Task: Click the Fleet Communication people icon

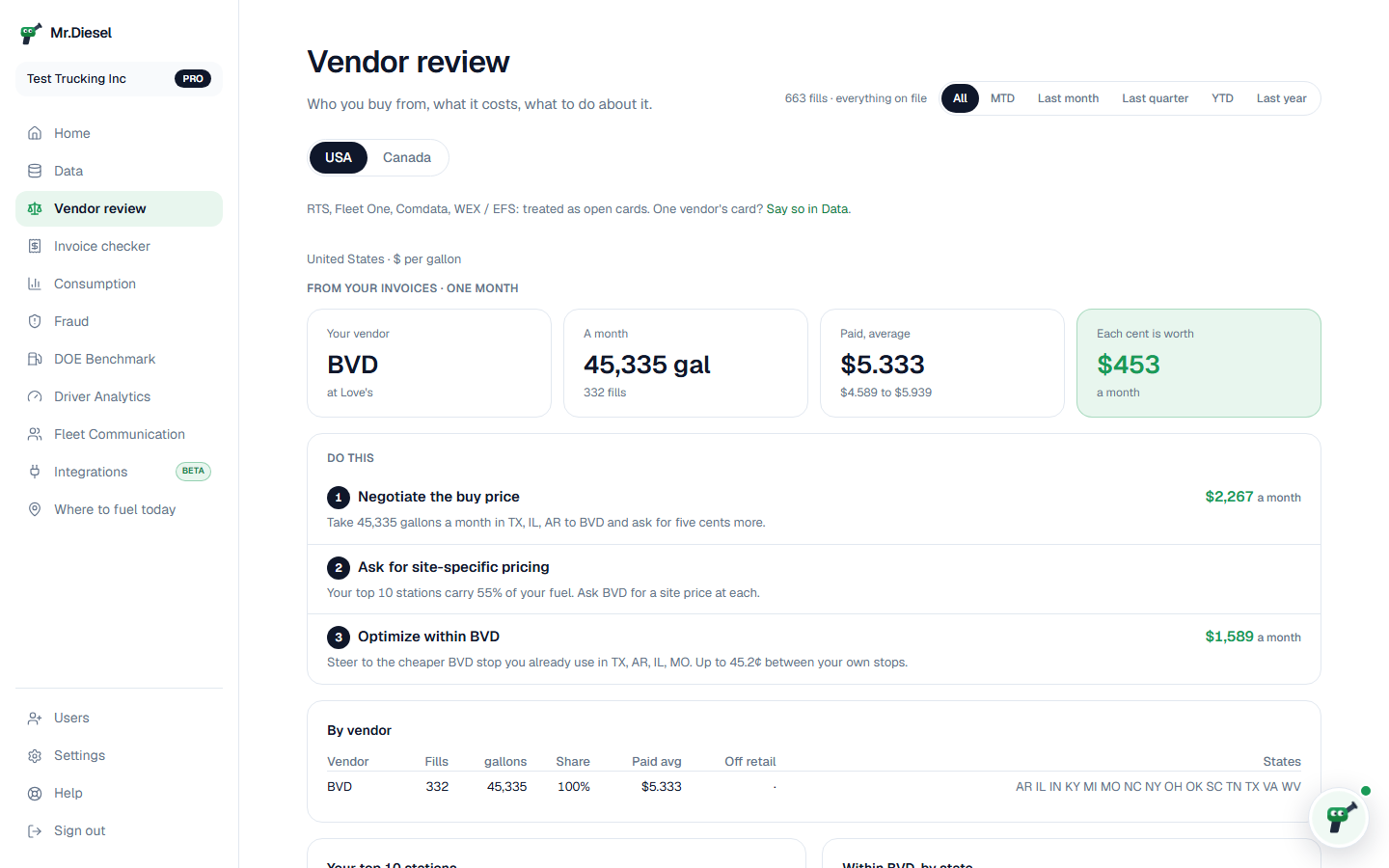Action: [35, 434]
